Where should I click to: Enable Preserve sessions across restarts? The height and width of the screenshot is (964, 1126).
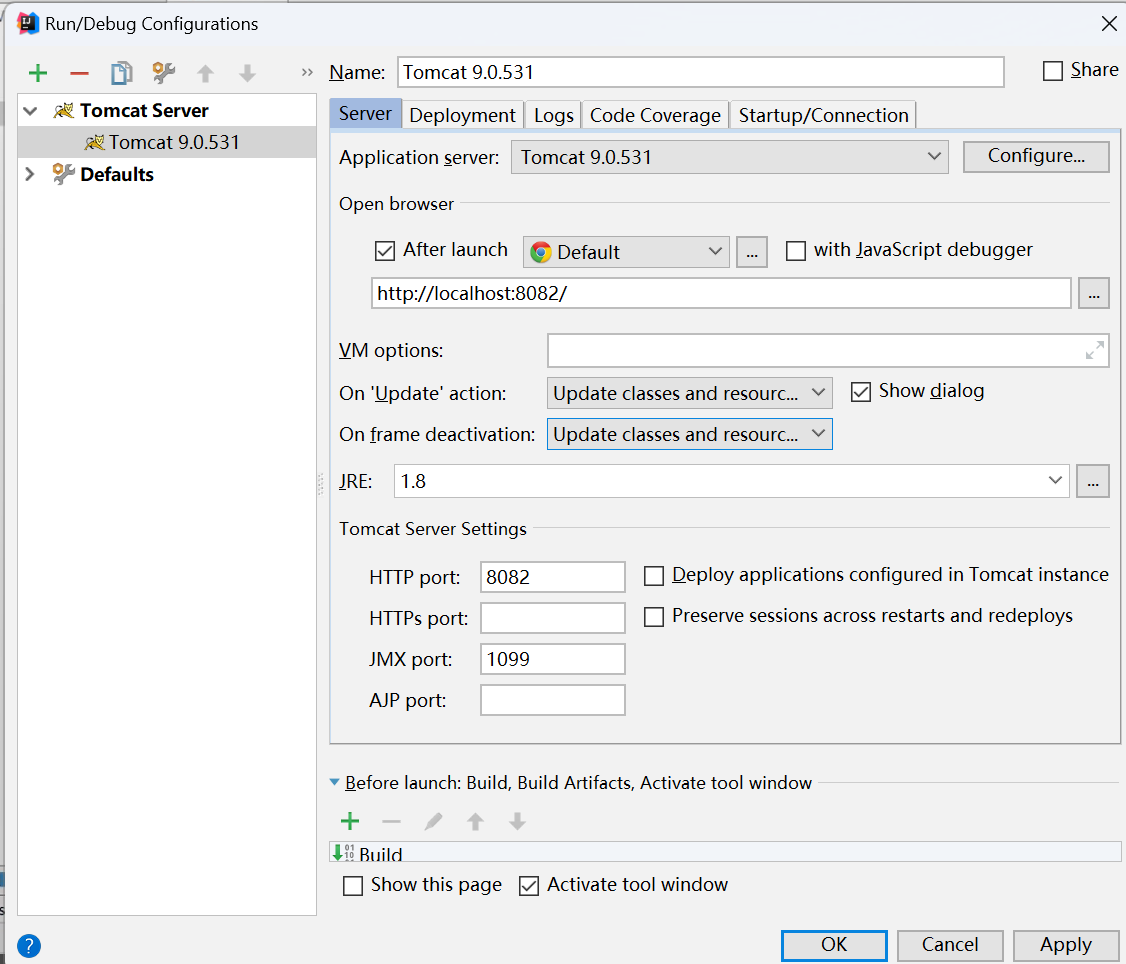pyautogui.click(x=653, y=617)
